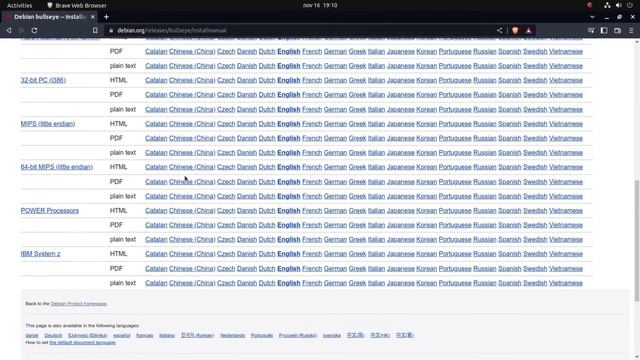Open the Activities overview
Screen dimensions: 640x360
[x=20, y=5]
